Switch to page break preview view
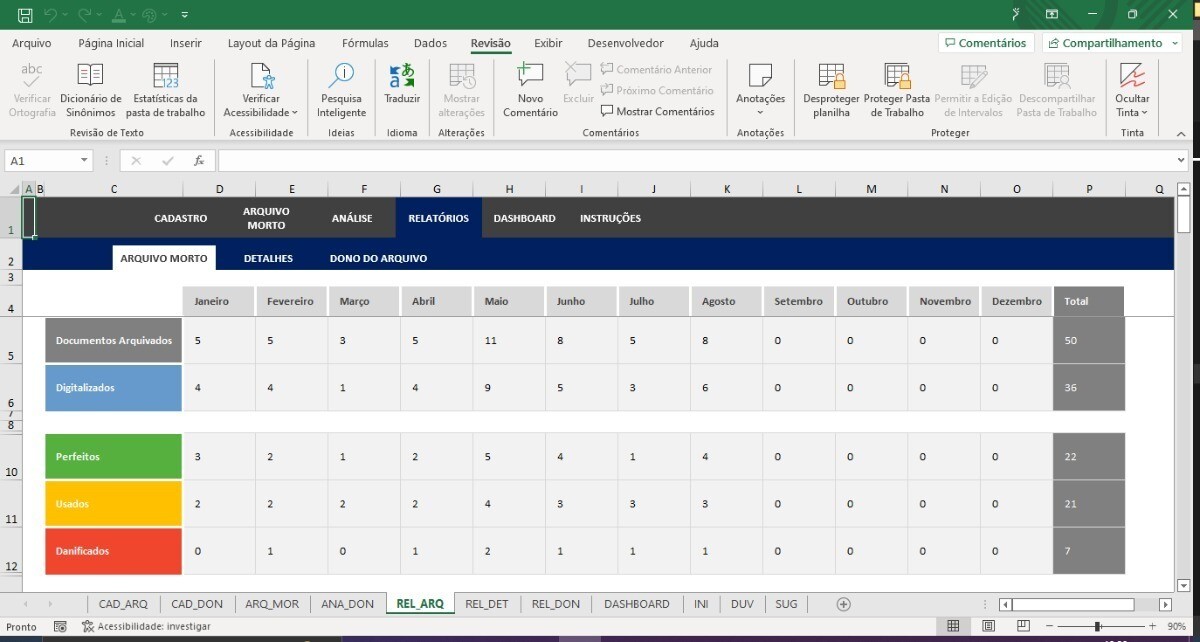The image size is (1200, 642). 1022,626
